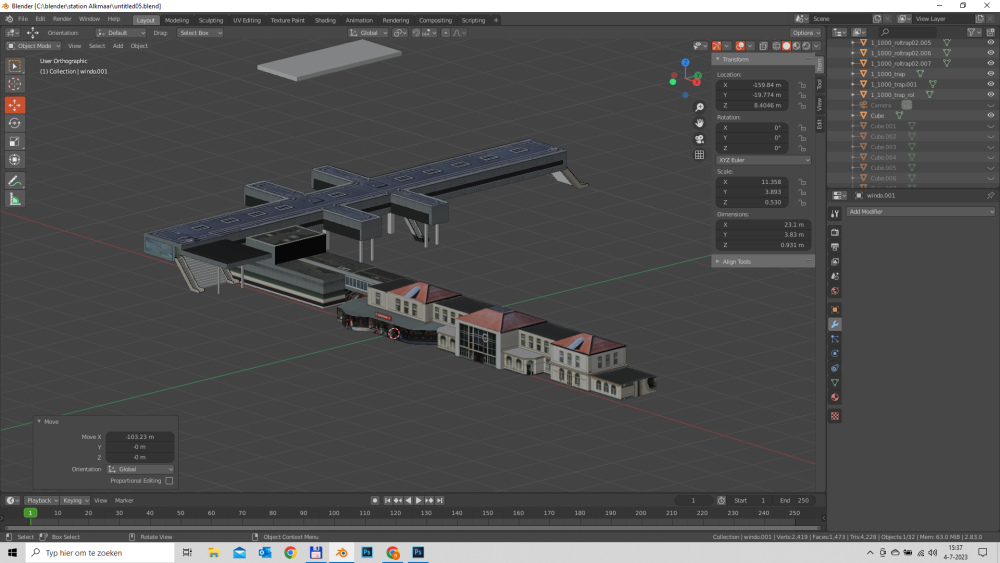Switch to orthographic/perspective grid view icon
1000x563 pixels.
point(699,154)
